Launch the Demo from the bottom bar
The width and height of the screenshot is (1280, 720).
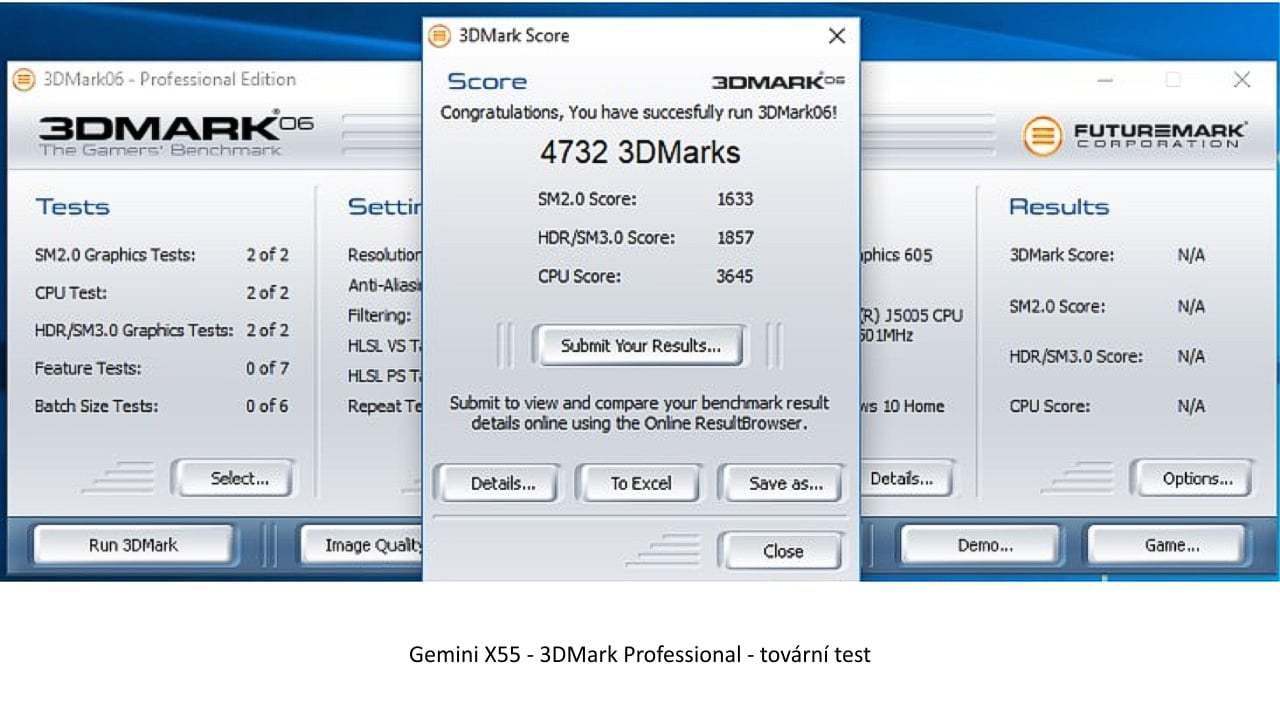pos(980,544)
